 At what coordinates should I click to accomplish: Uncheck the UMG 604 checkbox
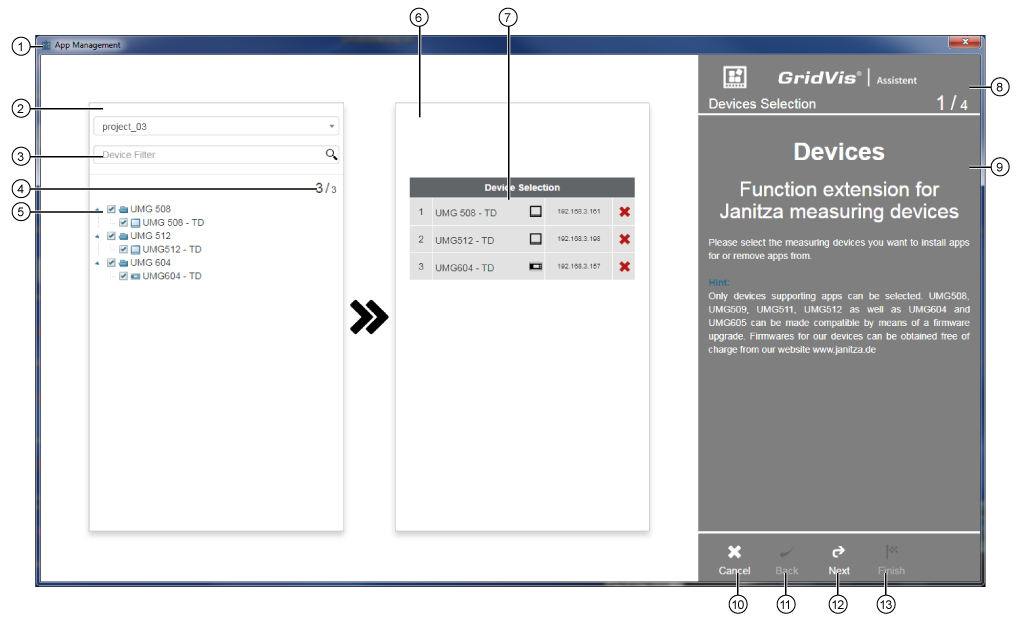pyautogui.click(x=110, y=262)
